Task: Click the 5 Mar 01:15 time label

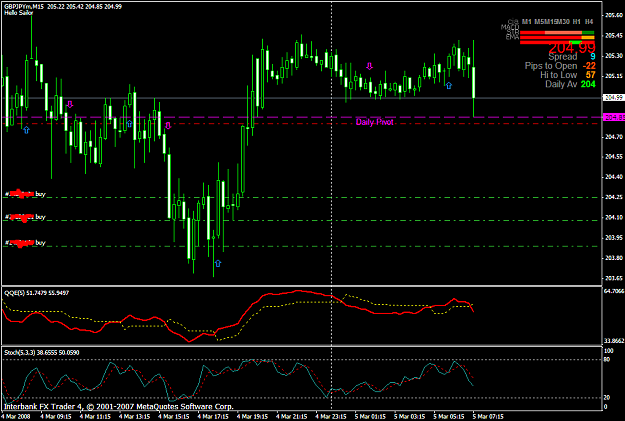Action: [x=370, y=417]
